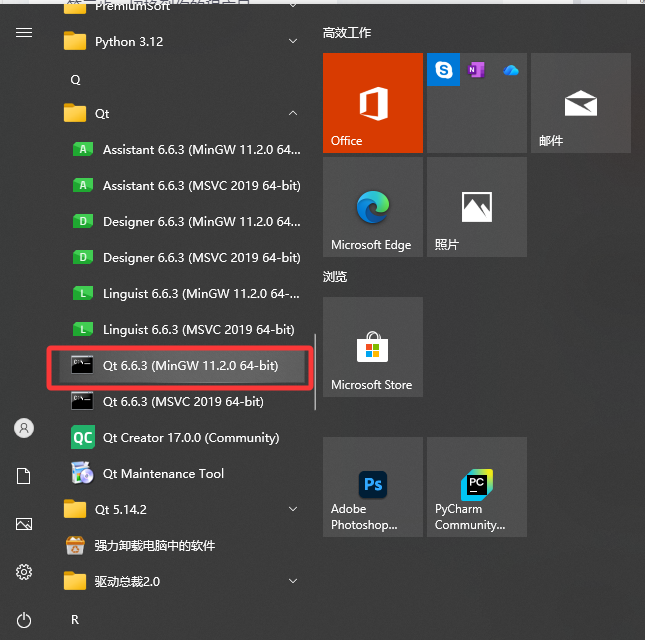The image size is (645, 640).
Task: Expand the Qt 5.14.2 folder chevron
Action: click(293, 509)
